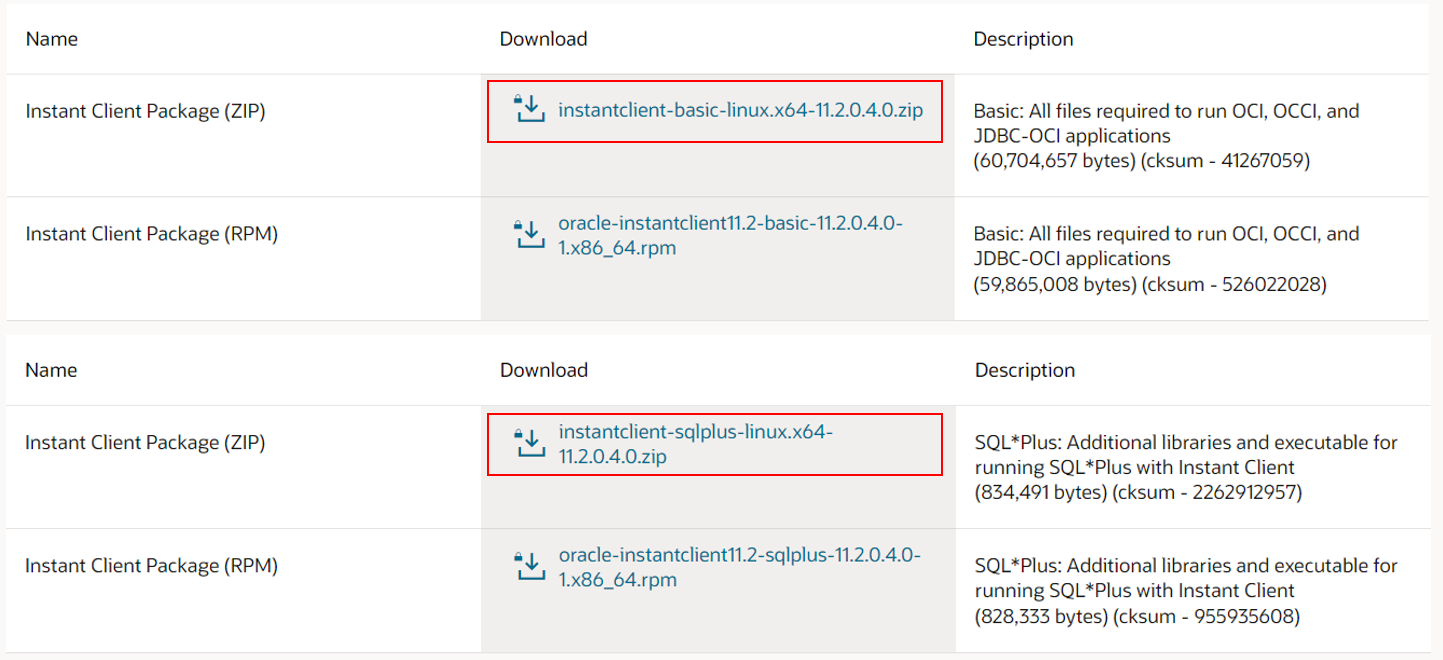The height and width of the screenshot is (660, 1443).
Task: Click description with cksum 41267059
Action: point(1167,136)
